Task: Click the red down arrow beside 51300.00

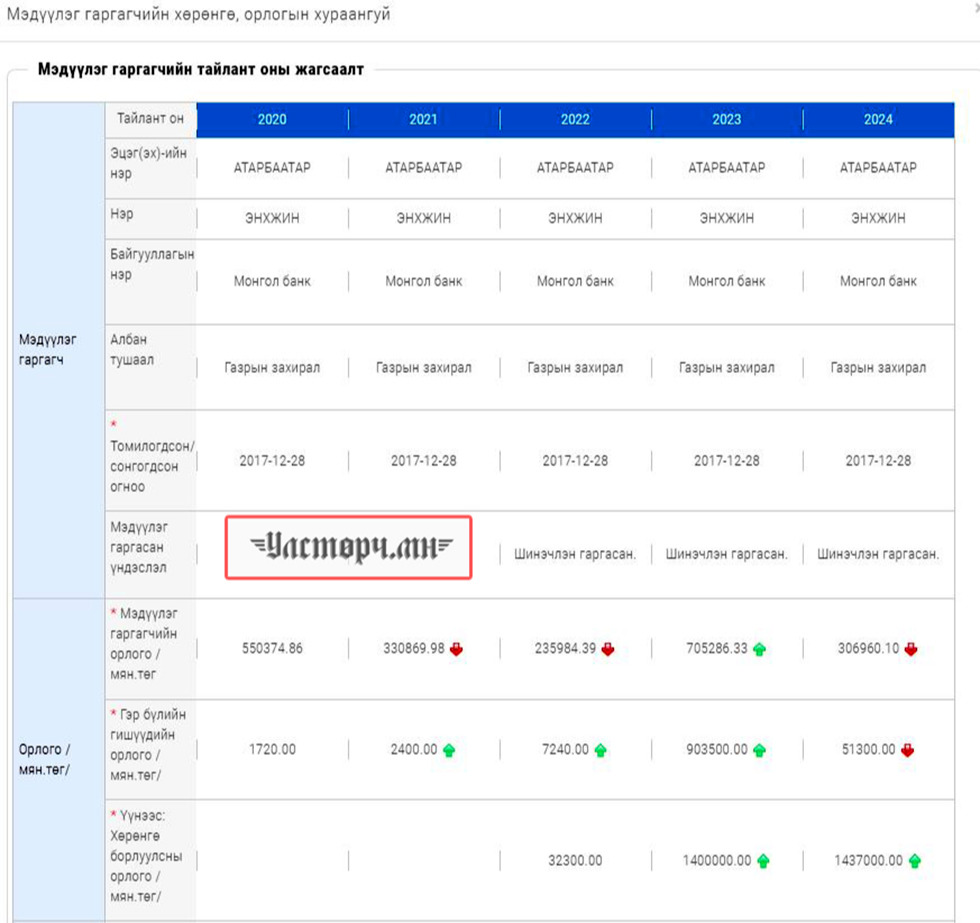Action: click(x=907, y=750)
